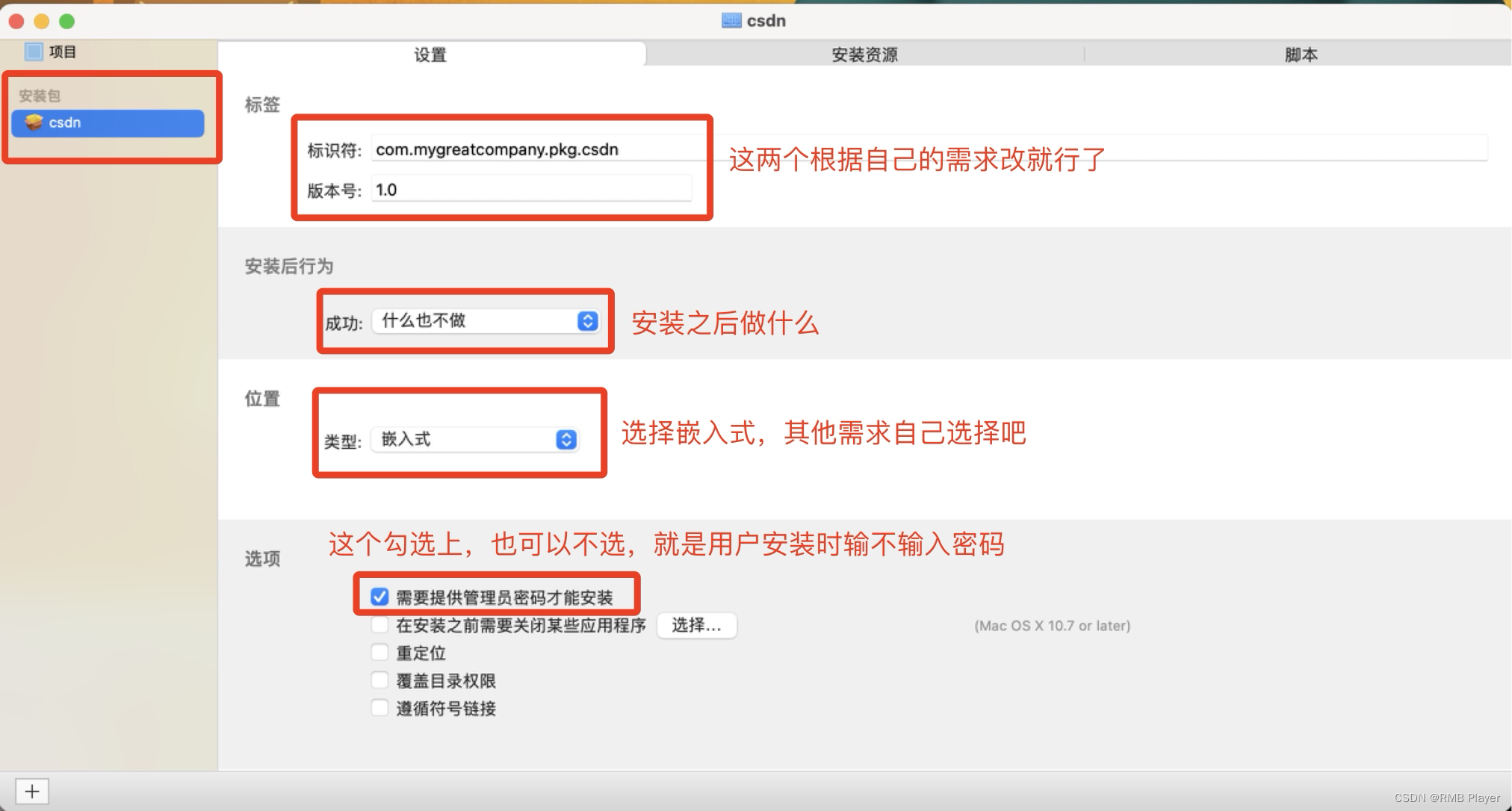Viewport: 1512px width, 811px height.
Task: Enable 覆盖目录权限 checkbox
Action: (379, 680)
